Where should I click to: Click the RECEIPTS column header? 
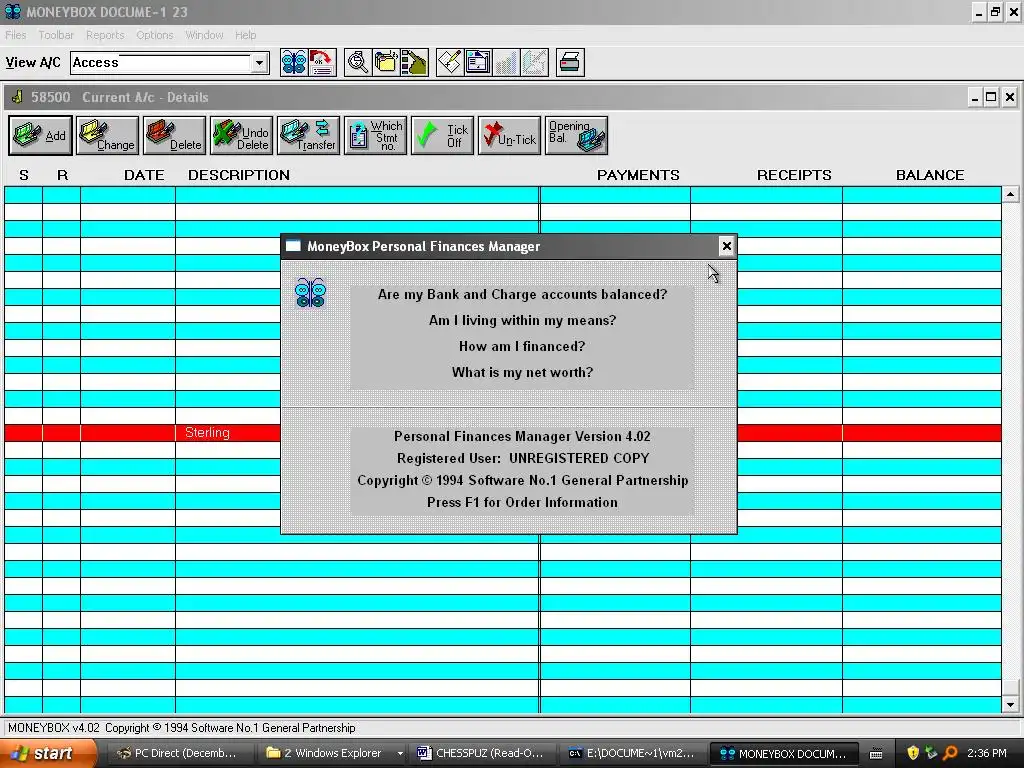pos(794,175)
